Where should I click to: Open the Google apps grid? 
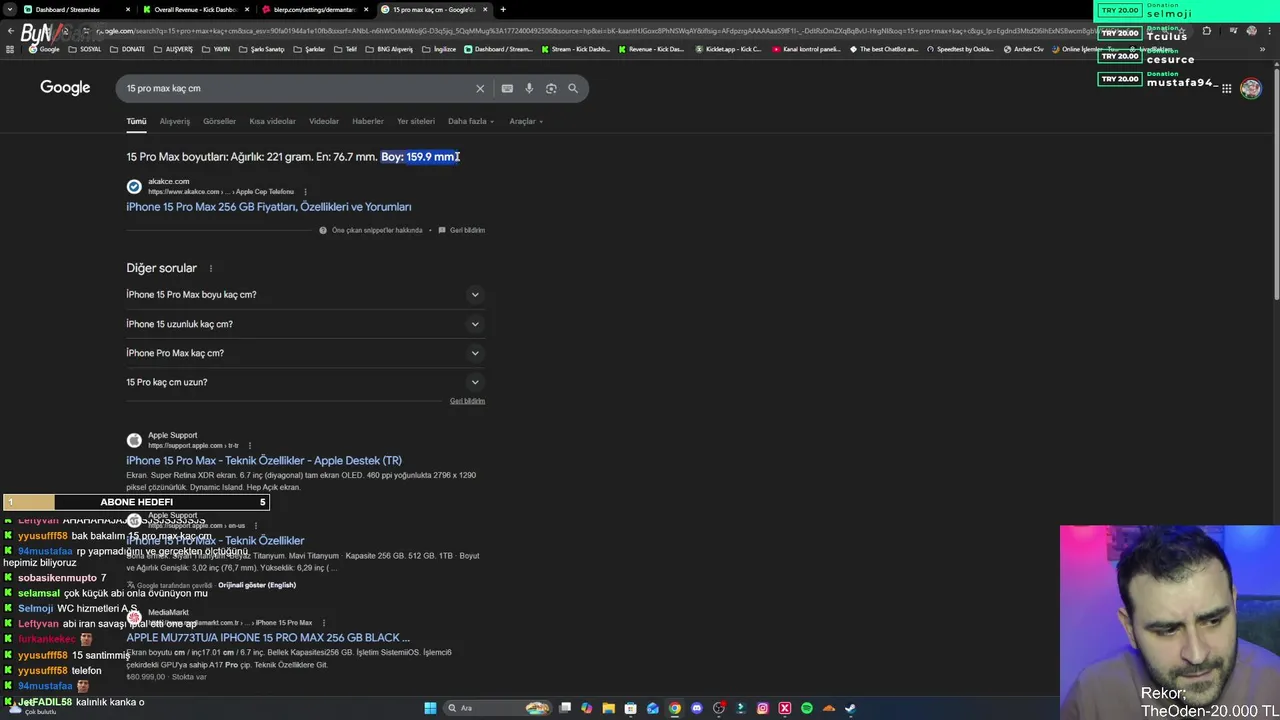click(x=1226, y=88)
